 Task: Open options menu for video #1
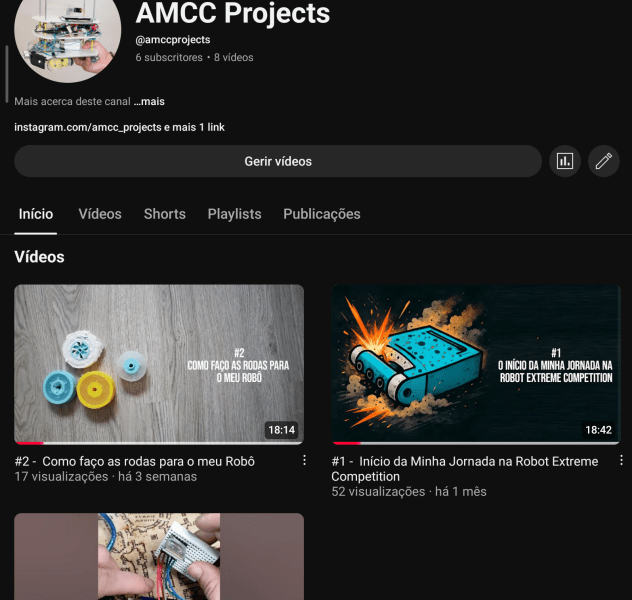pyautogui.click(x=621, y=460)
